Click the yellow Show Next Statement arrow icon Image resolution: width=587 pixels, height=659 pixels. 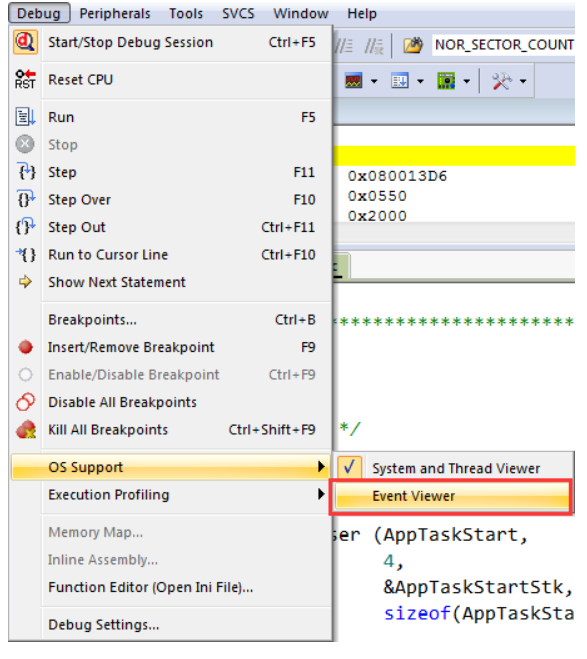click(x=25, y=282)
